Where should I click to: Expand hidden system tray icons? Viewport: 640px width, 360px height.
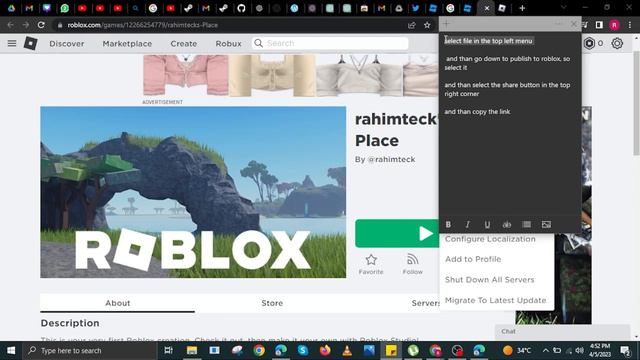tap(546, 351)
